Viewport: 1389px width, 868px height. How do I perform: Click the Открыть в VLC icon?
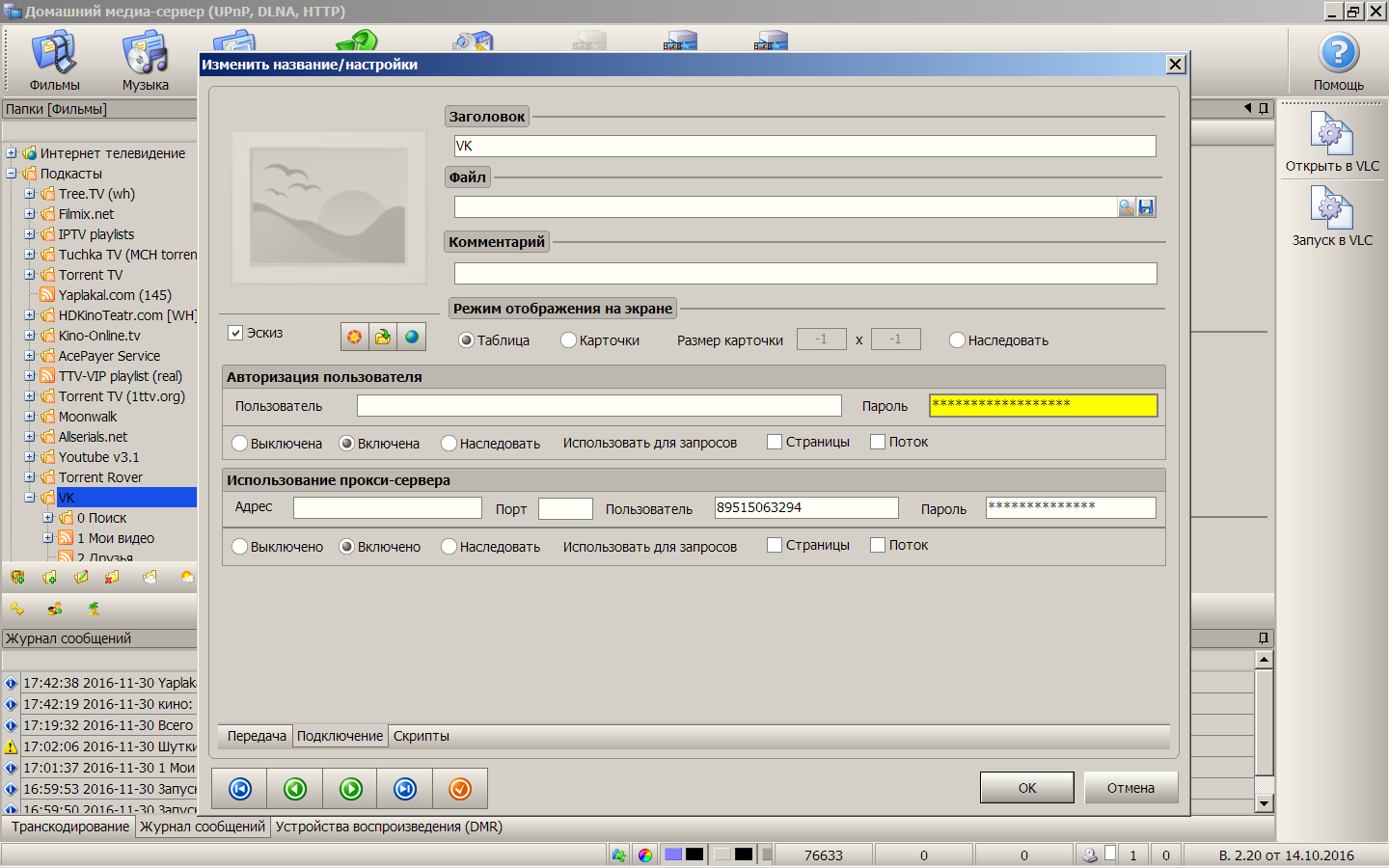tap(1331, 135)
